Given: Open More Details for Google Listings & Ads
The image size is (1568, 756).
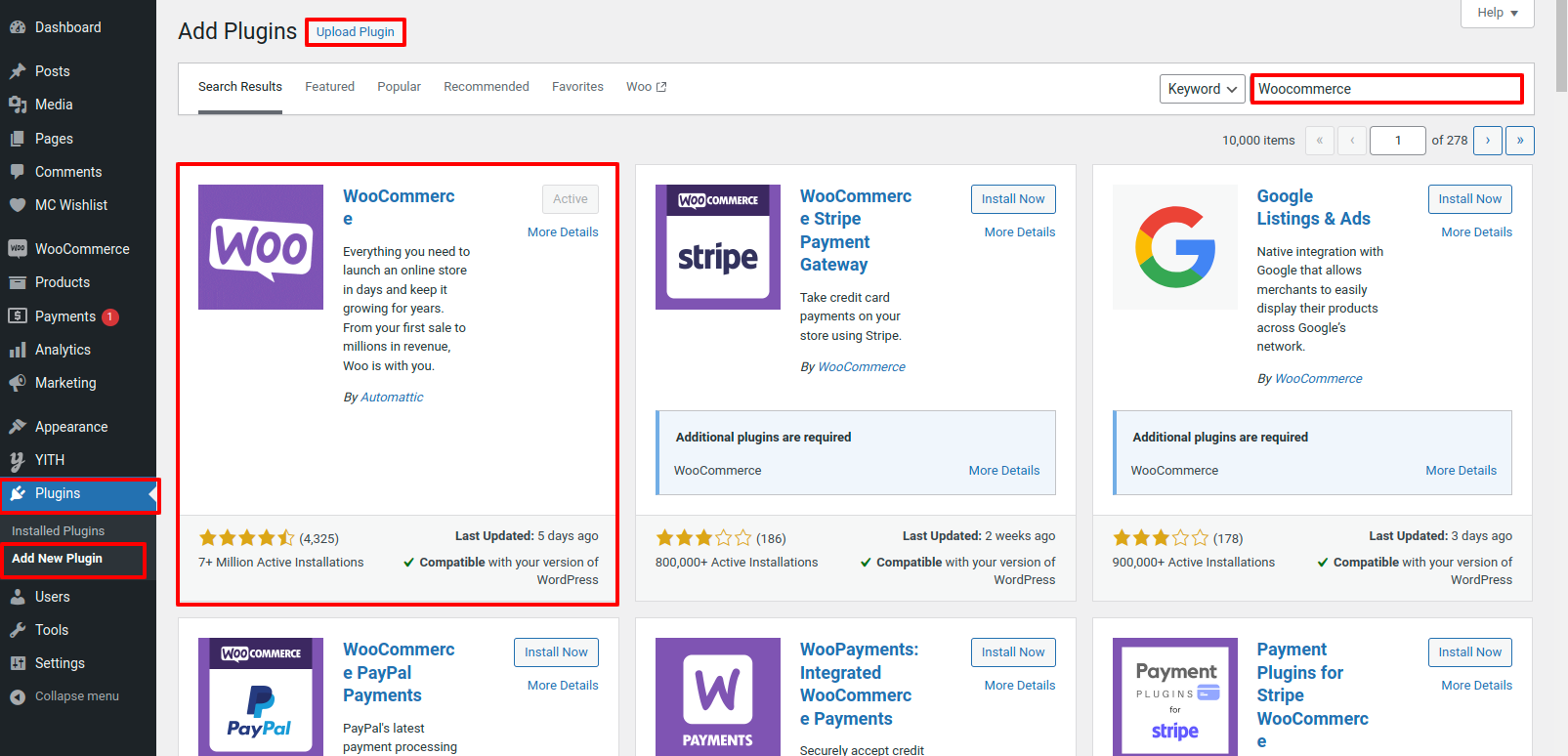Looking at the screenshot, I should [x=1477, y=232].
